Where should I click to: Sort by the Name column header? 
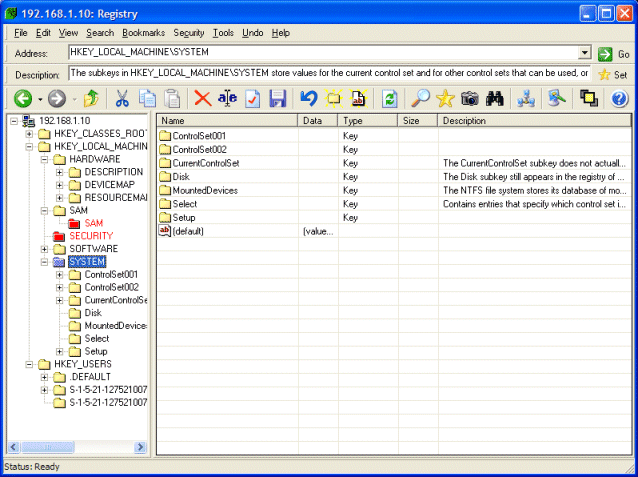click(227, 121)
